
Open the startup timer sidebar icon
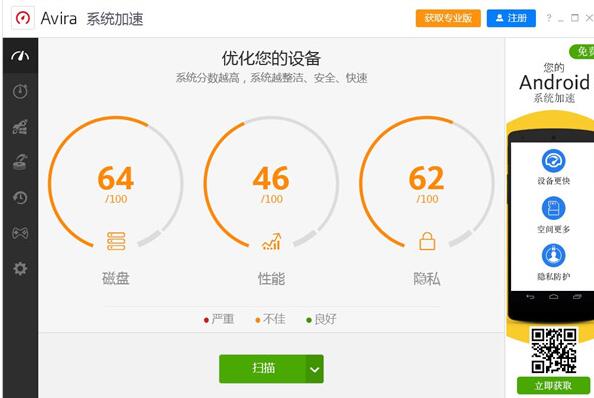click(20, 91)
